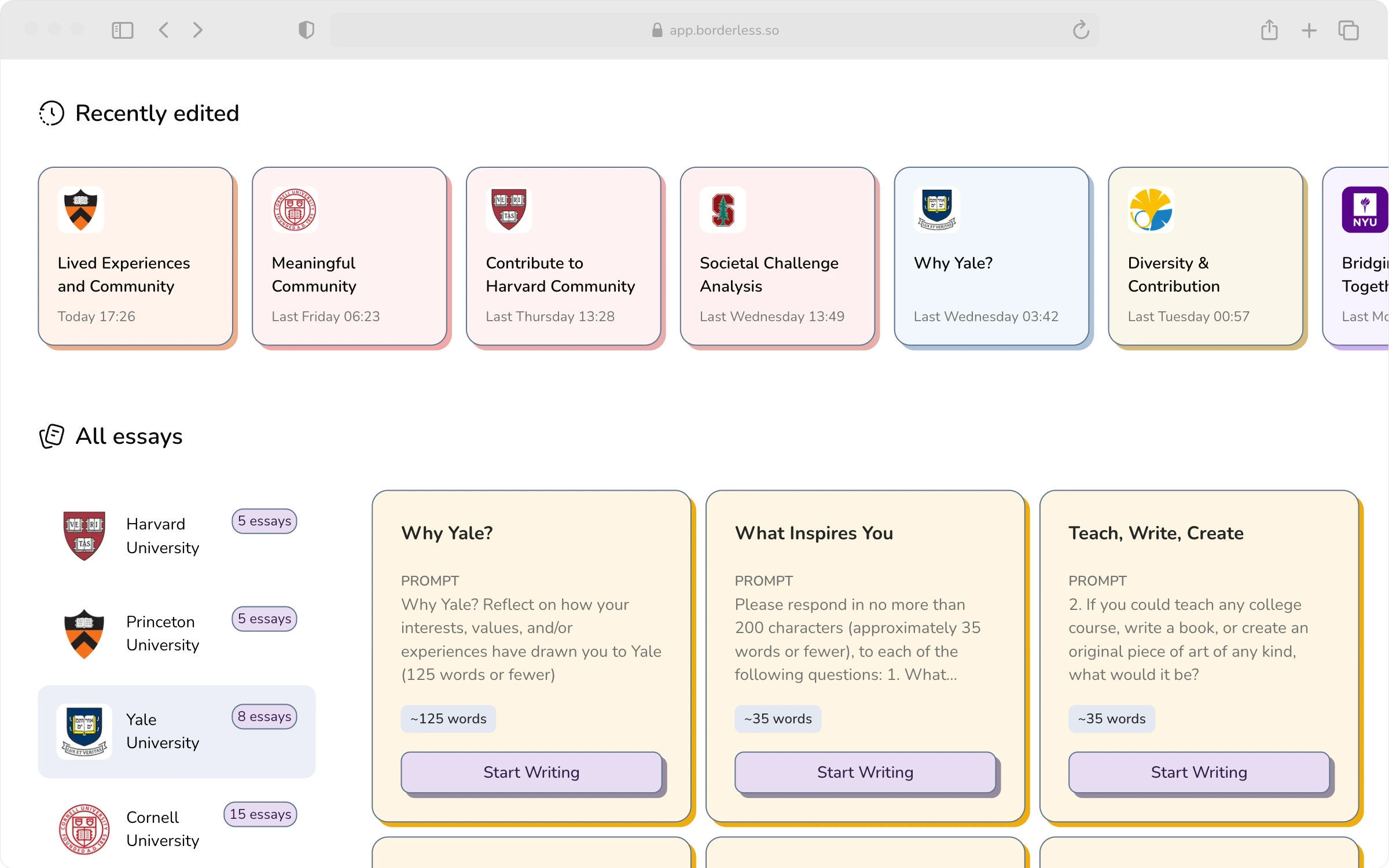Open a new tab with plus icon

pyautogui.click(x=1309, y=30)
